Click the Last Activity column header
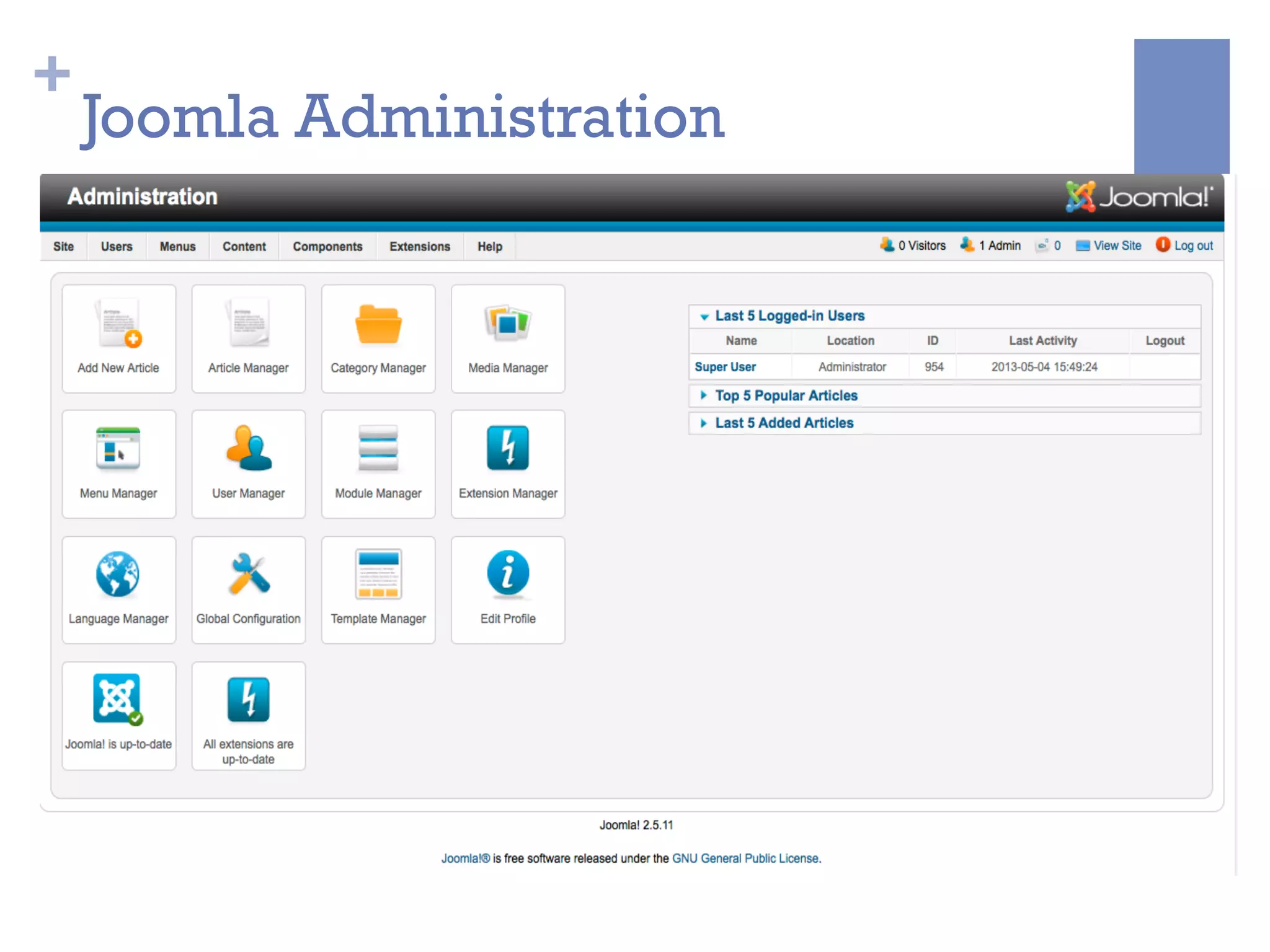Screen dimensions: 1270x952 coord(1043,340)
